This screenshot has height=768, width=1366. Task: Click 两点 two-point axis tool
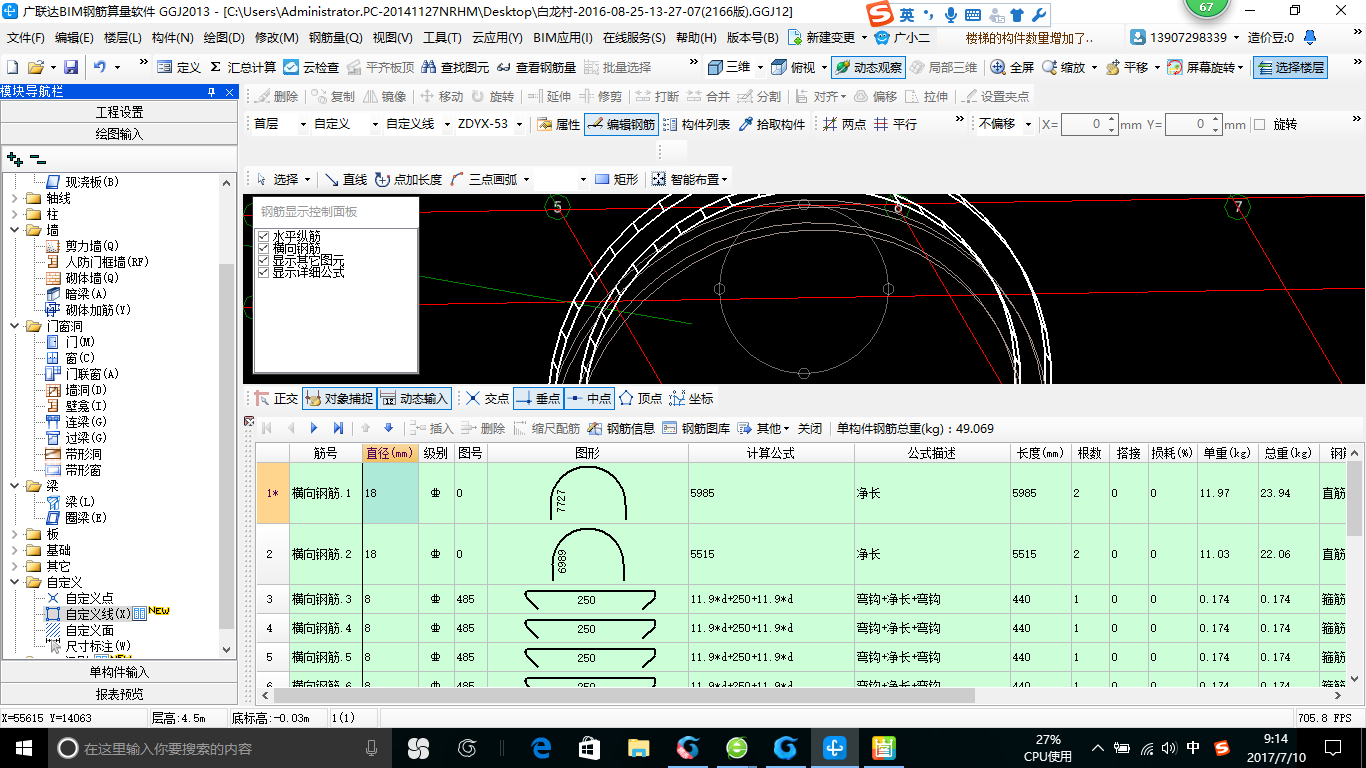tap(844, 125)
